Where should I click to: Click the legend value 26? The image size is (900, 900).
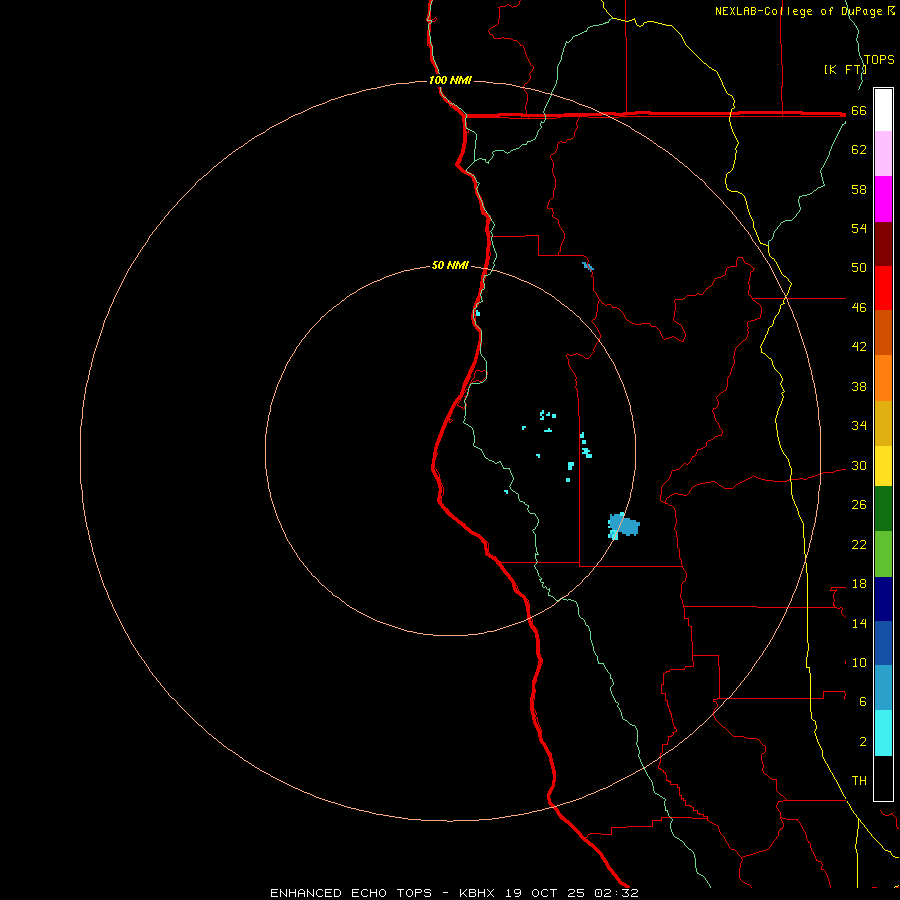tap(859, 505)
